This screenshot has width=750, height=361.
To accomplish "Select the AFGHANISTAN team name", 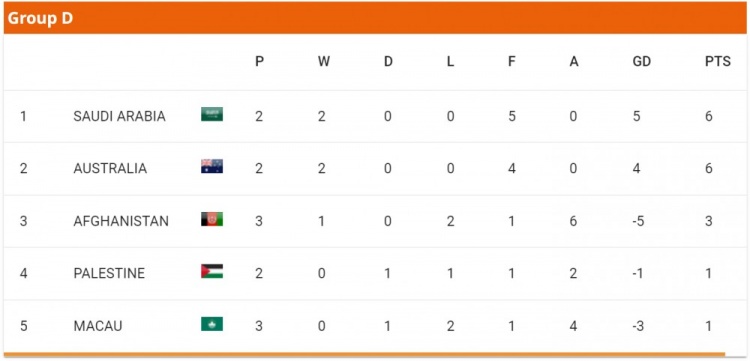I will coord(121,221).
